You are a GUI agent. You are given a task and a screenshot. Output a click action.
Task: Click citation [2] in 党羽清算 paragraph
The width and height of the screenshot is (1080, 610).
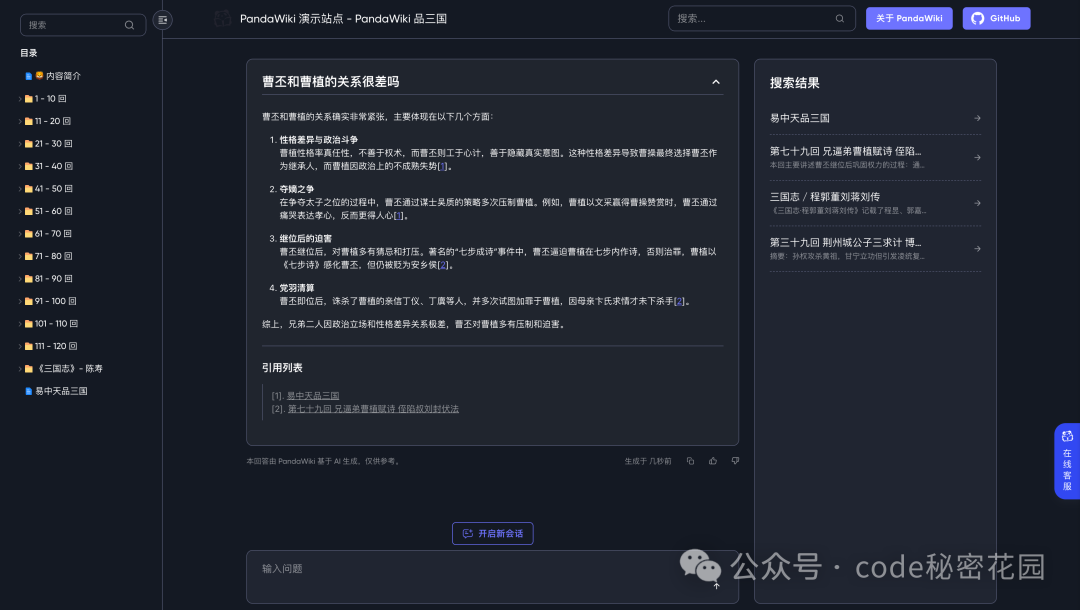680,301
